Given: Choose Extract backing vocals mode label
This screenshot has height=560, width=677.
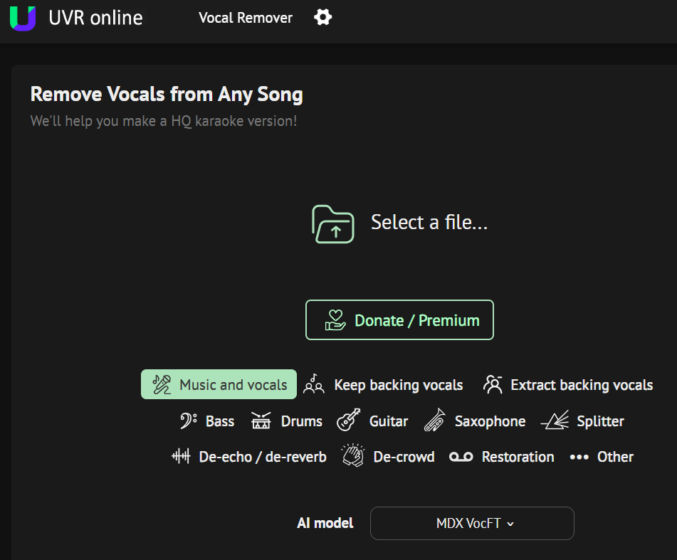Looking at the screenshot, I should point(582,385).
